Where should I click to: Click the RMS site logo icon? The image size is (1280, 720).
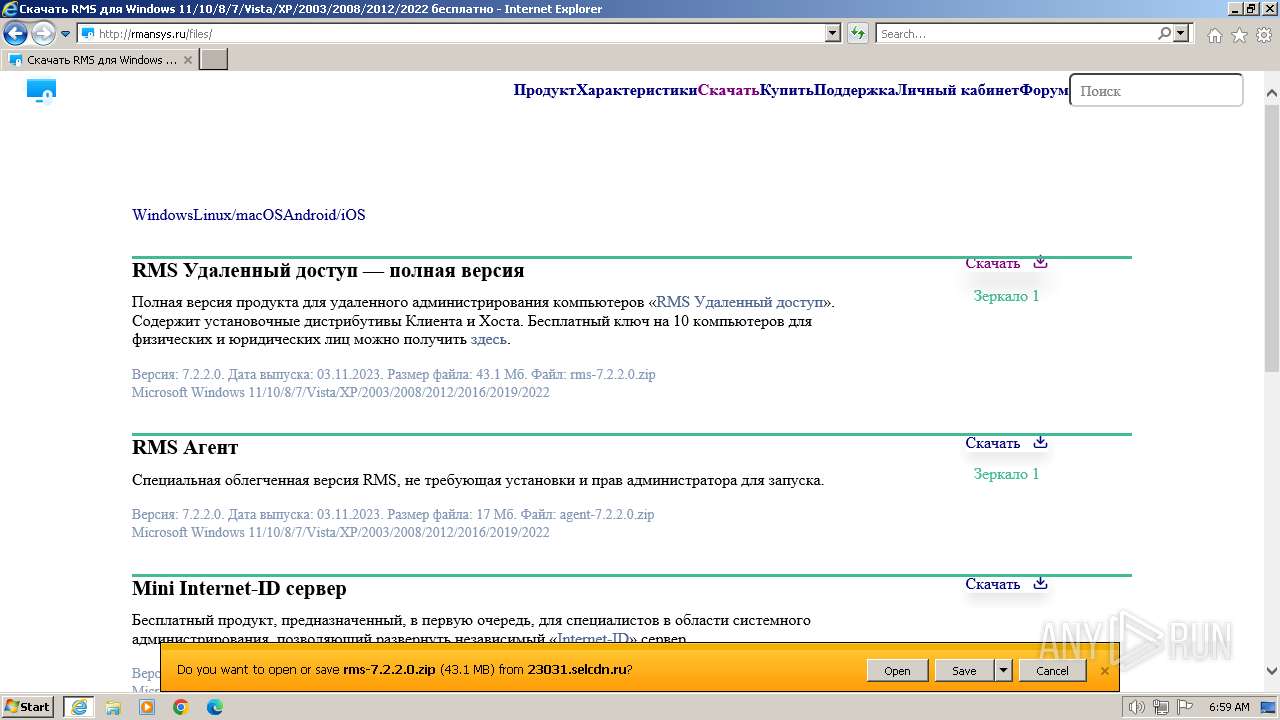click(41, 92)
